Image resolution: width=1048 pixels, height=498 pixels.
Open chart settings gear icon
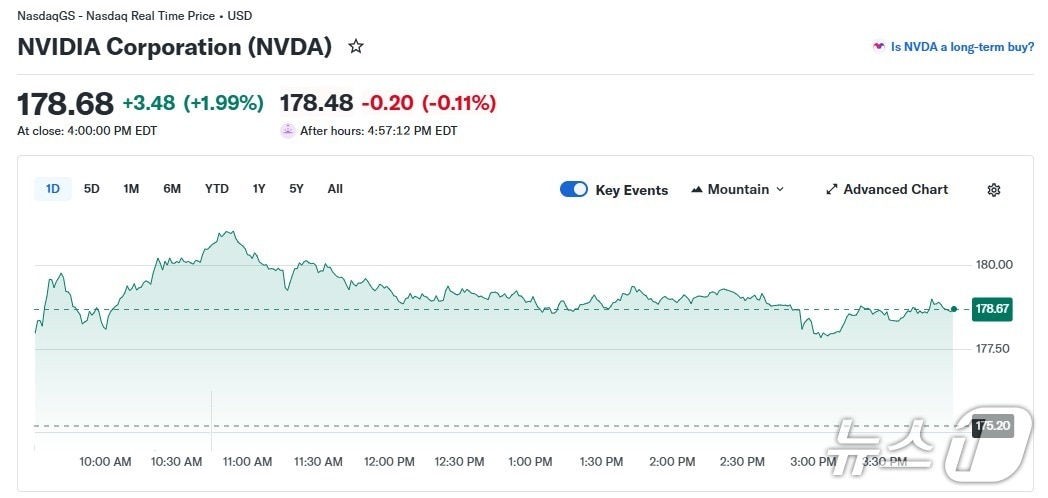coord(993,190)
